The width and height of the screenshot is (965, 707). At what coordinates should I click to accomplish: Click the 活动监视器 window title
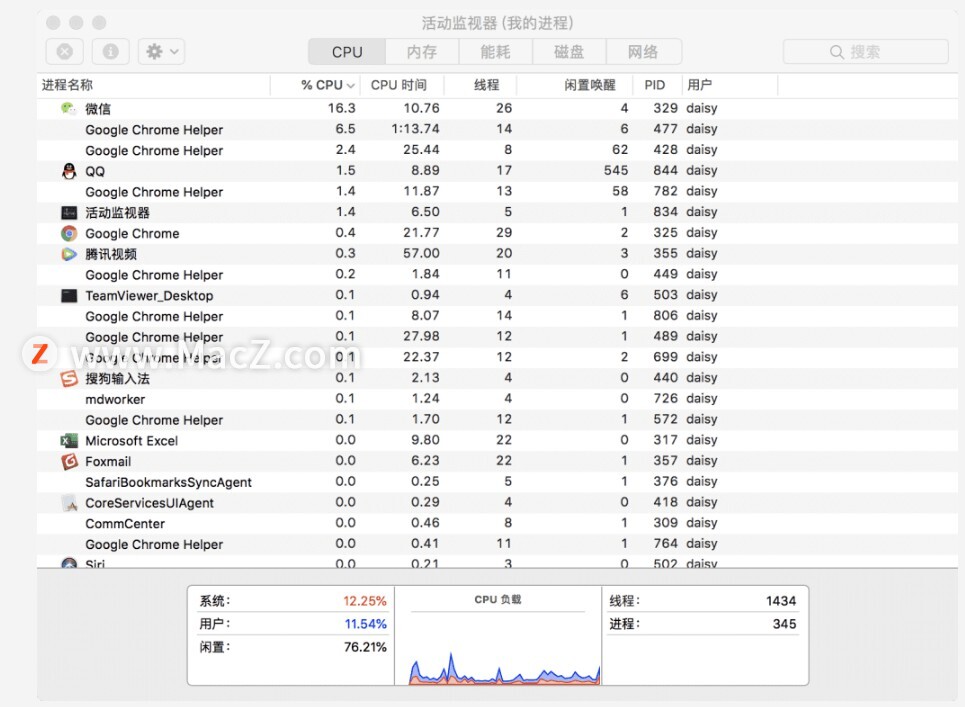(x=497, y=23)
